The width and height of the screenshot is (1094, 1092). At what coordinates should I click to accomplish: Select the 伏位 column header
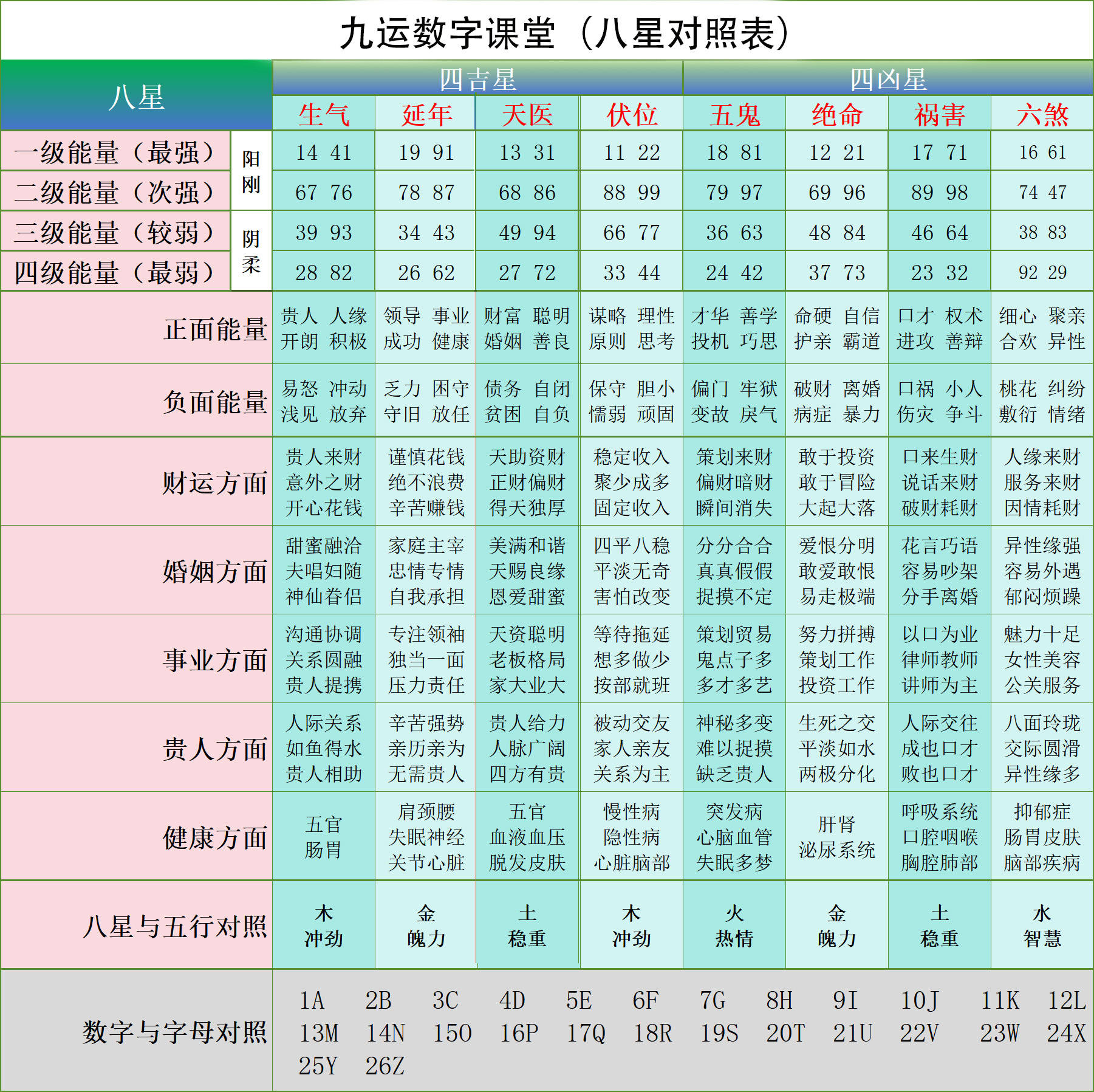pyautogui.click(x=632, y=114)
